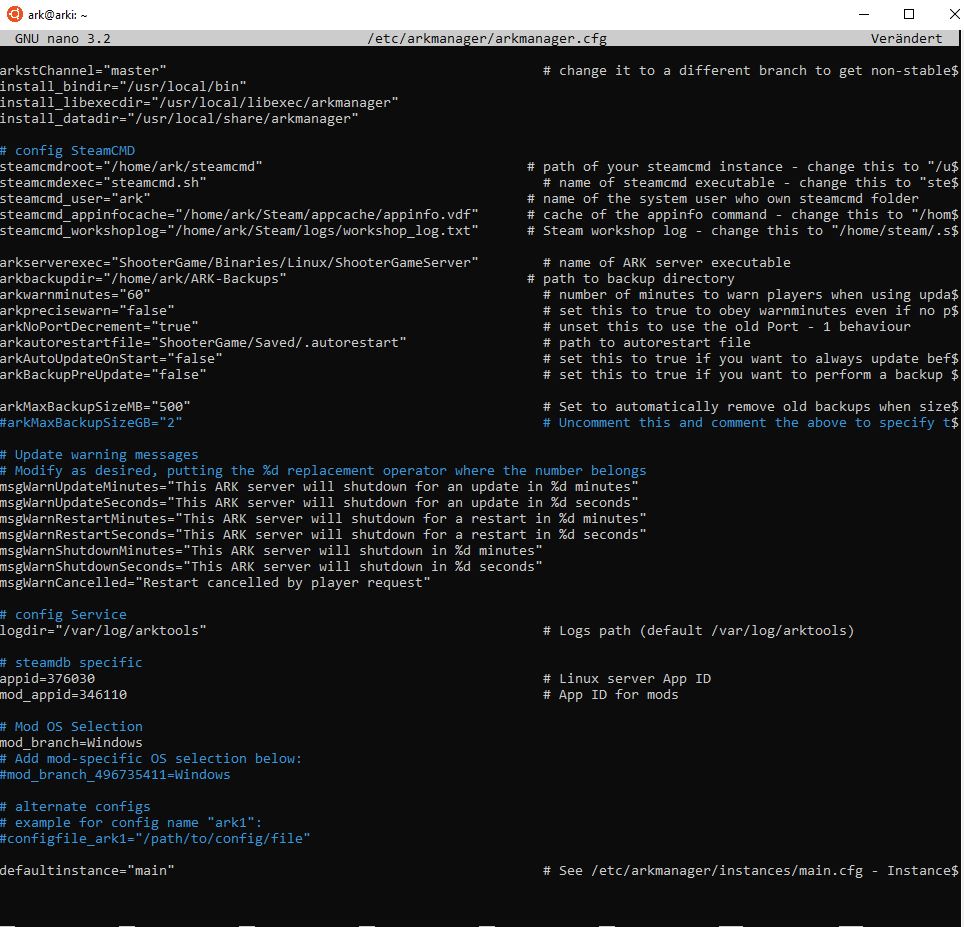This screenshot has height=927, width=964.
Task: Click the arkAutoUpdateOnStart="false" line
Action: pyautogui.click(x=111, y=358)
